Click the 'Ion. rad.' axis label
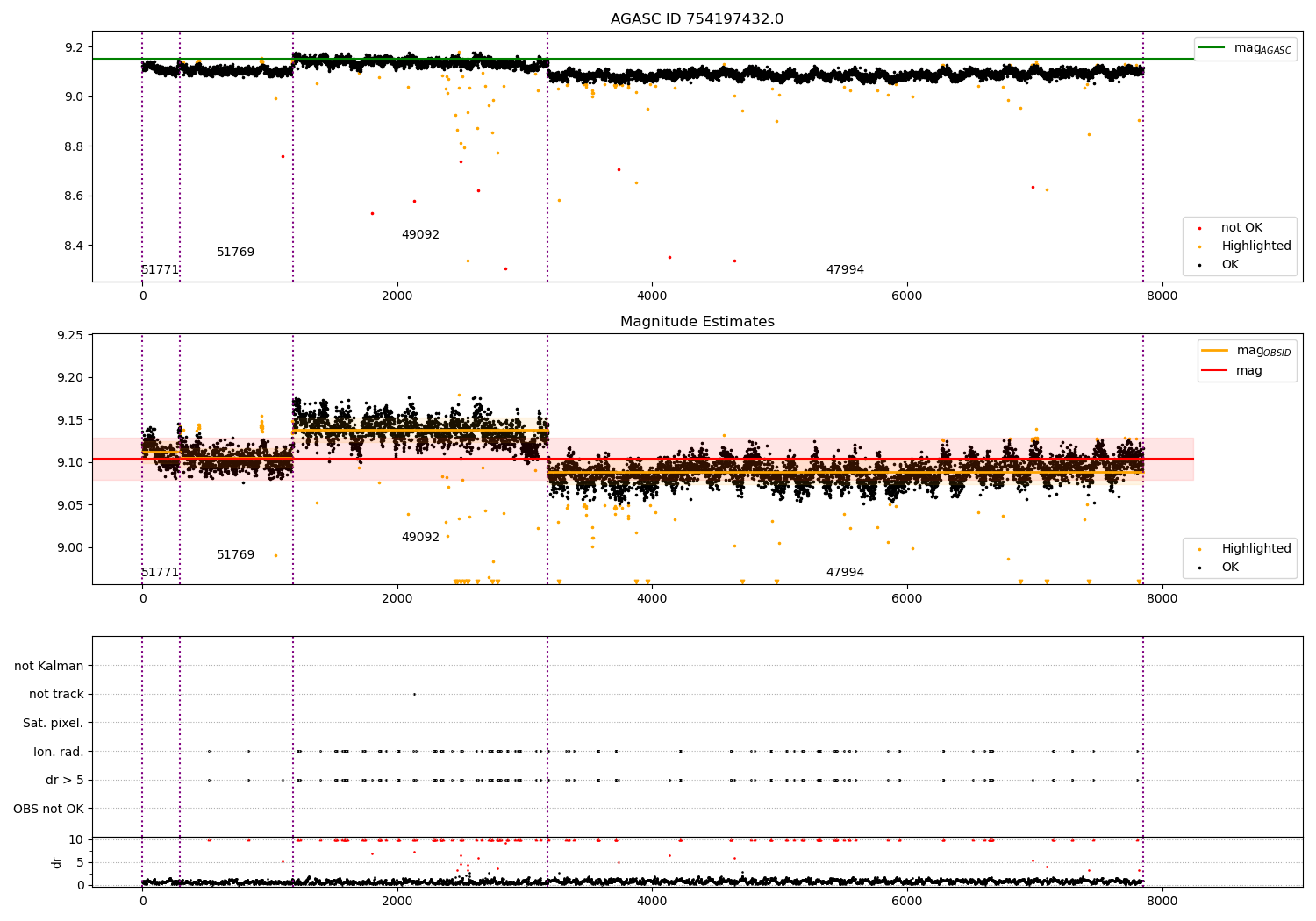The image size is (1316, 921). coord(59,752)
